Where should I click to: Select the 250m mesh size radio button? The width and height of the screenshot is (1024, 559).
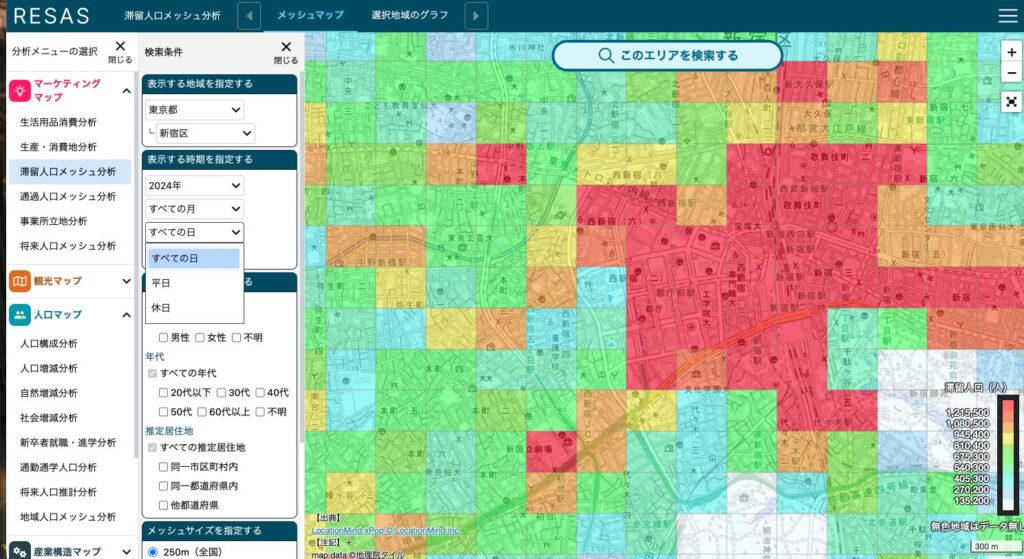pyautogui.click(x=153, y=552)
